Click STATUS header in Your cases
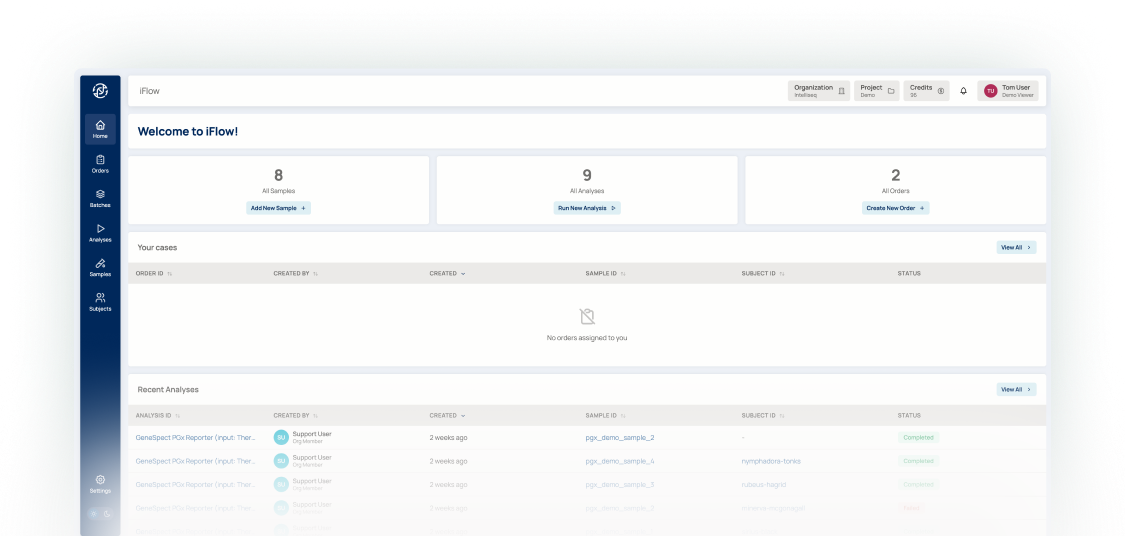Viewport: 1125px width, 536px height. (909, 273)
